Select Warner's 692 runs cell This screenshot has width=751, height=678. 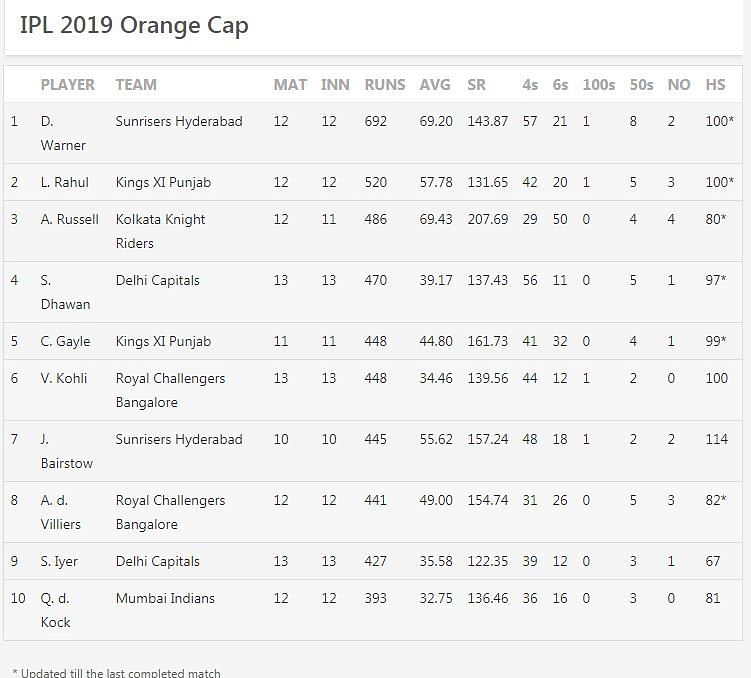[x=376, y=121]
